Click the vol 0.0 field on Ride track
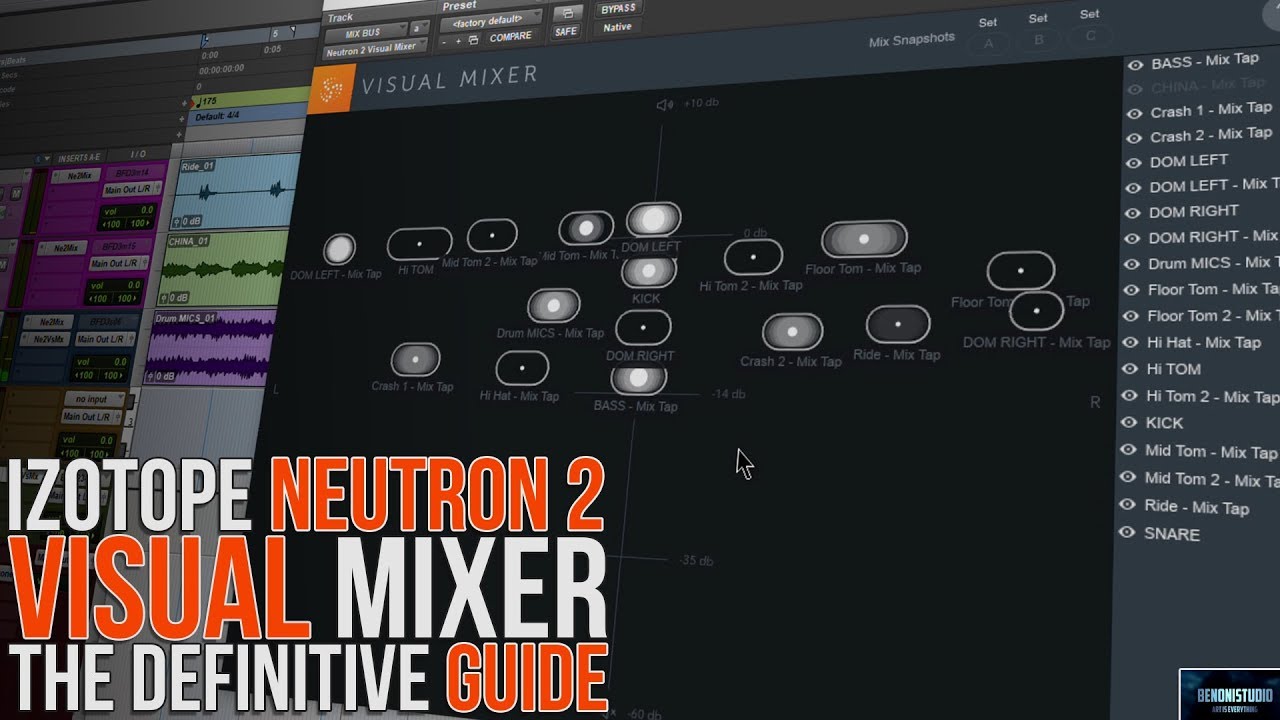 (130, 210)
